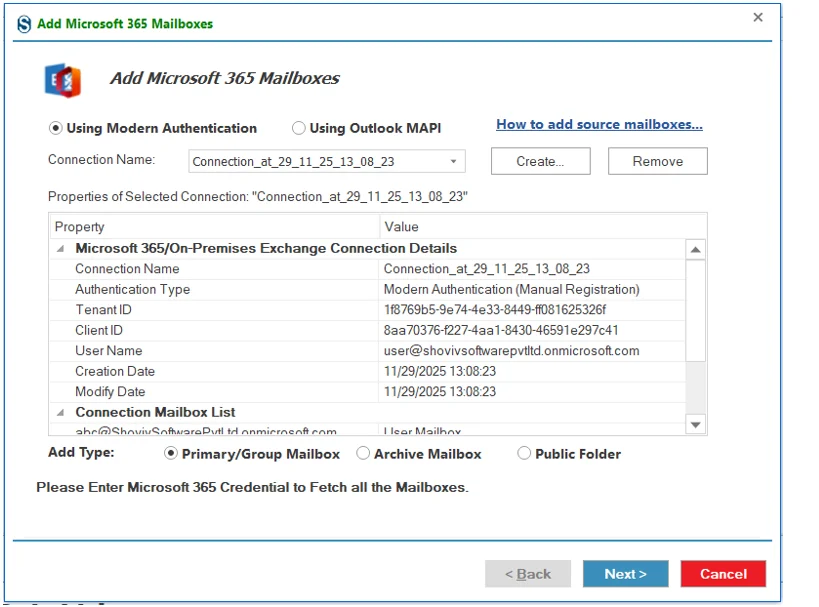Click value user@shovivsoftwarepvtltd.onmicrosoft.com

pyautogui.click(x=511, y=351)
